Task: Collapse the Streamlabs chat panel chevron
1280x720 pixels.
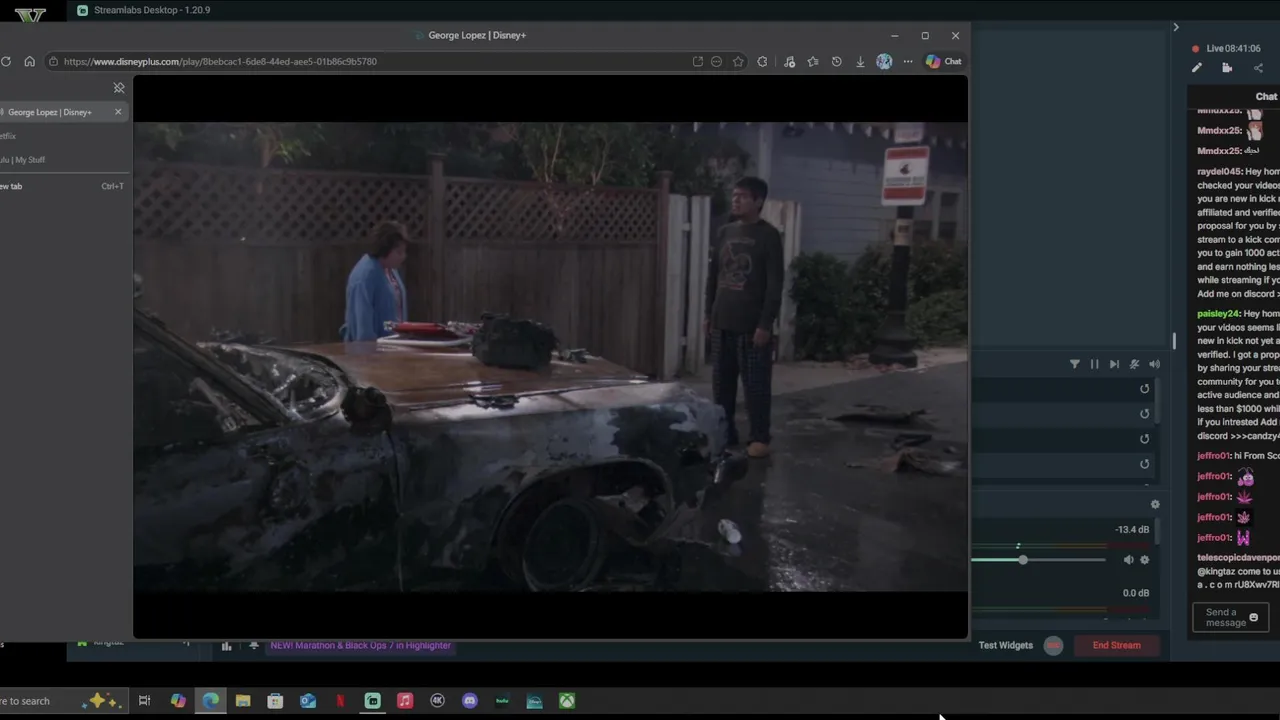Action: tap(1176, 27)
